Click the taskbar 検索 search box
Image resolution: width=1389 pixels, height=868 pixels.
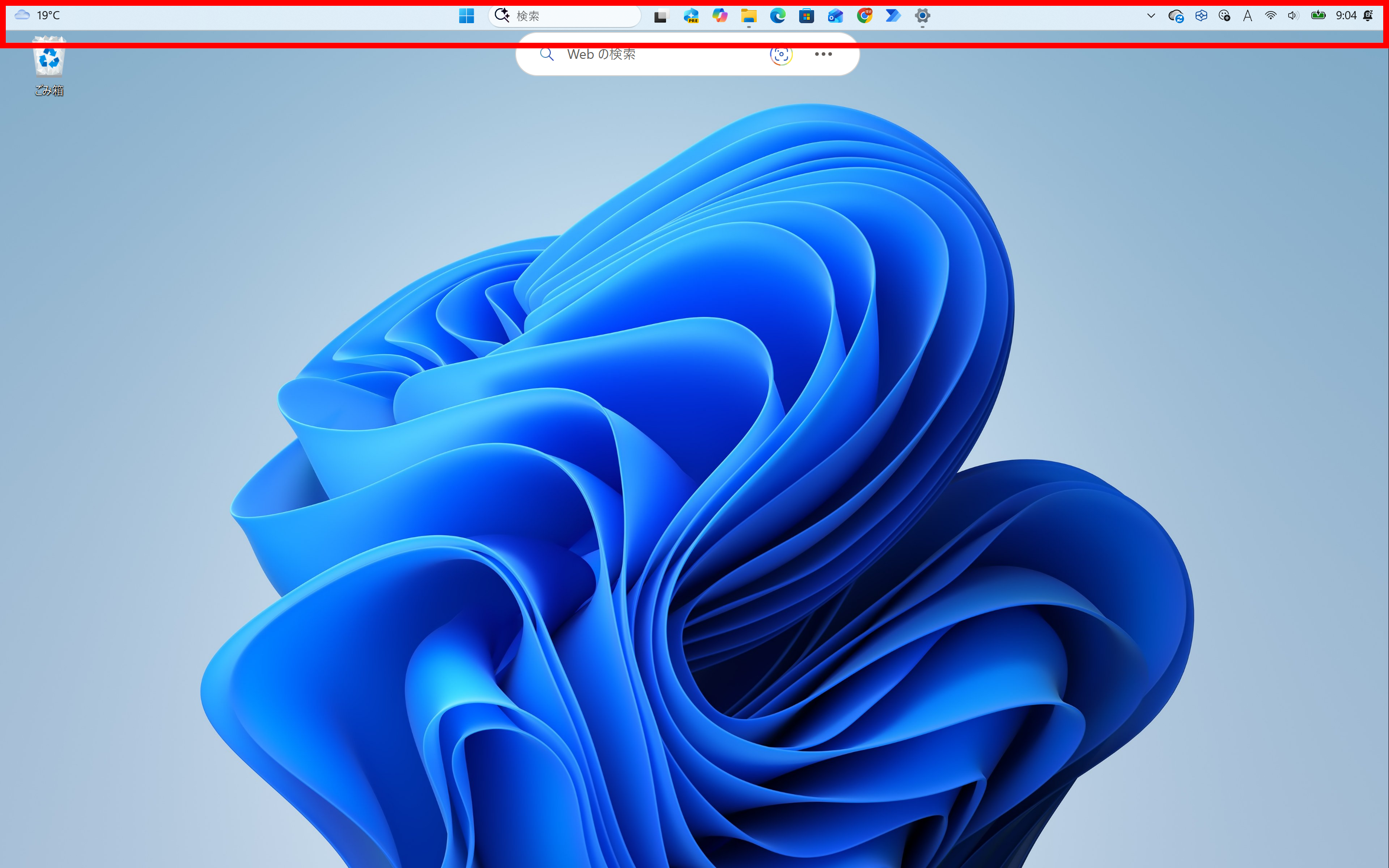point(564,15)
